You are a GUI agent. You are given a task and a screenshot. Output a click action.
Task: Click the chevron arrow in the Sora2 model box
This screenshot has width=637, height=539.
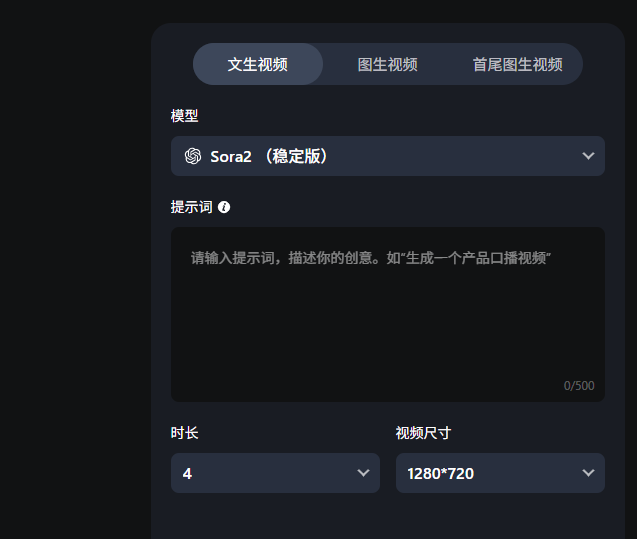(x=588, y=156)
